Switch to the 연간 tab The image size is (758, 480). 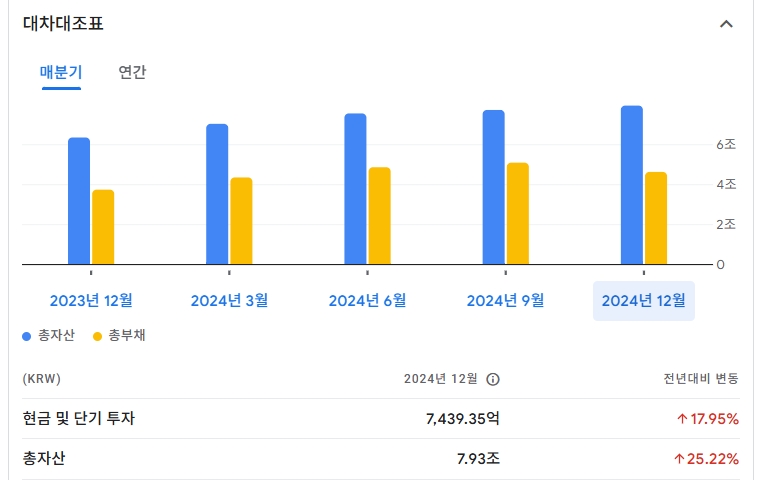(132, 73)
